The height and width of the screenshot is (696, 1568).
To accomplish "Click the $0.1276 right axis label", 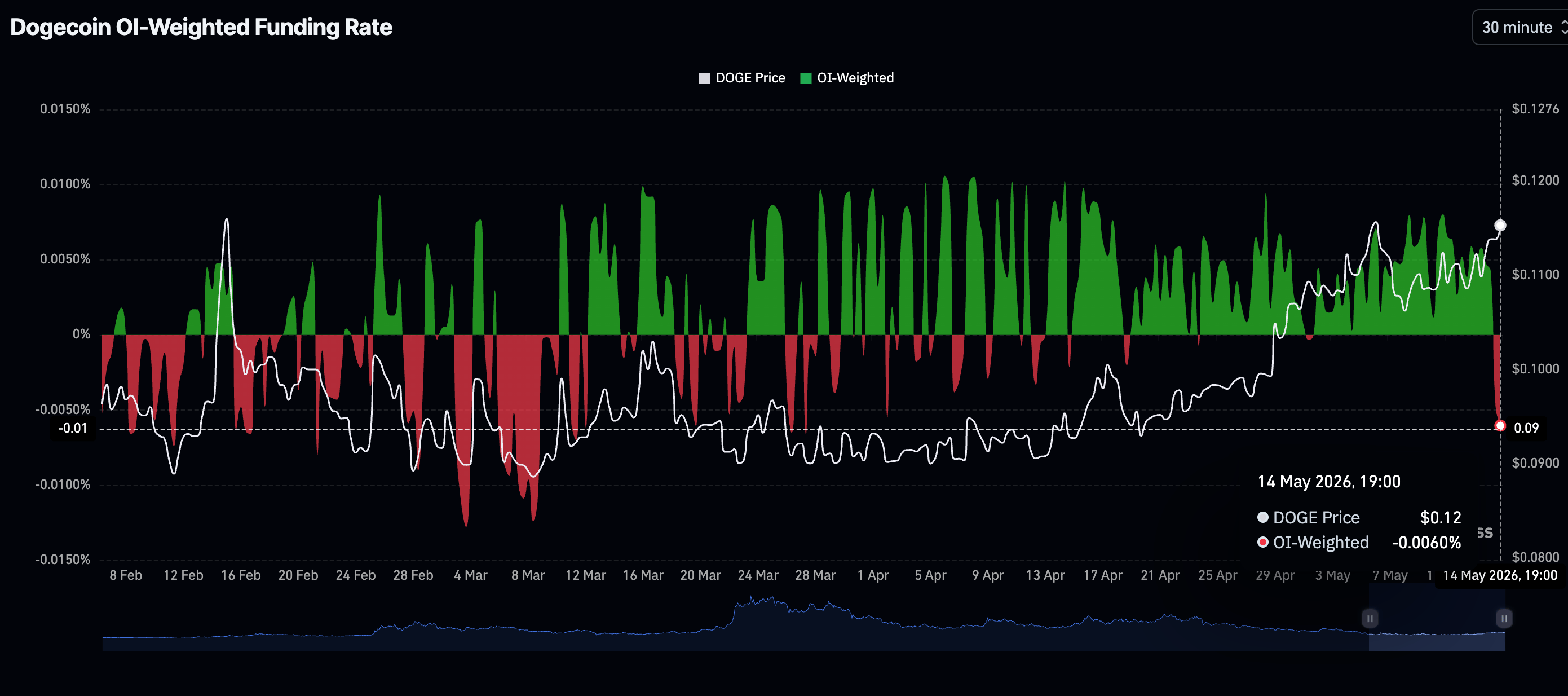I will [x=1536, y=109].
